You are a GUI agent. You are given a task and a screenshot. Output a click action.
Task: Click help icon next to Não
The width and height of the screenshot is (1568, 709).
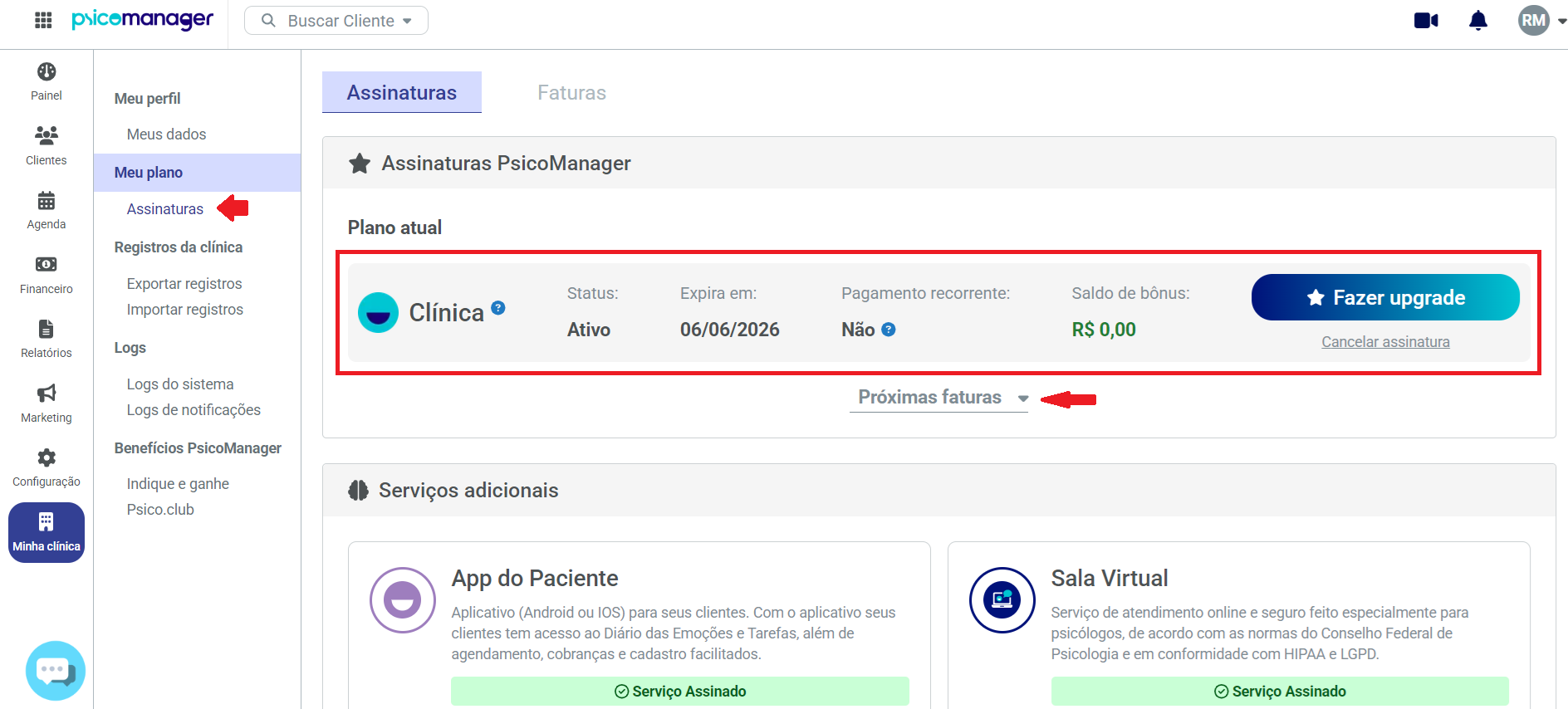tap(889, 330)
